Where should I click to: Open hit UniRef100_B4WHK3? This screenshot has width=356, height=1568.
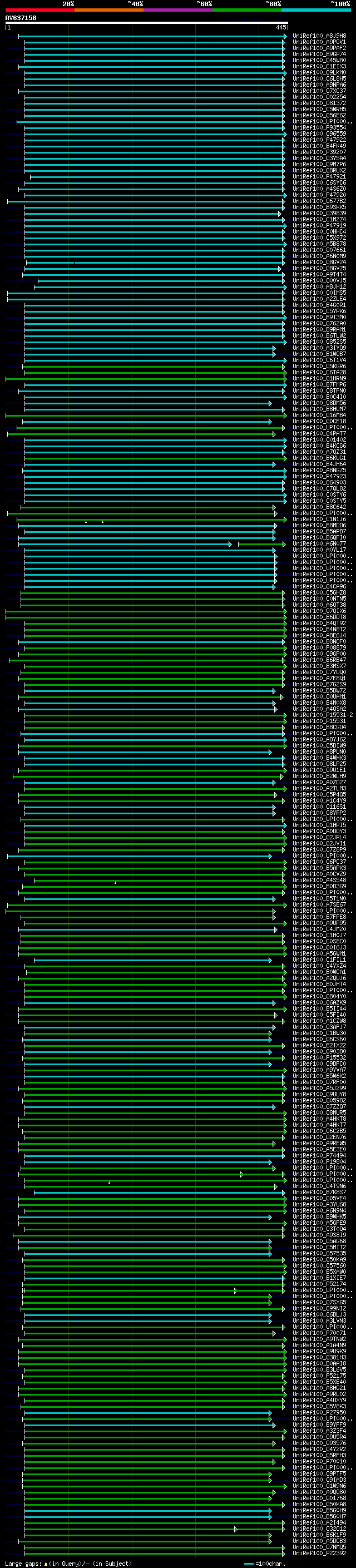tap(319, 758)
